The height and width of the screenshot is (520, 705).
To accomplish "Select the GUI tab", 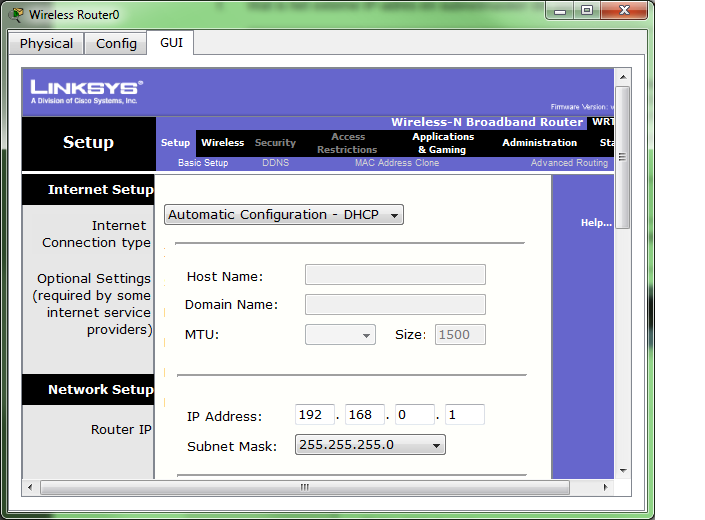I will pos(171,43).
